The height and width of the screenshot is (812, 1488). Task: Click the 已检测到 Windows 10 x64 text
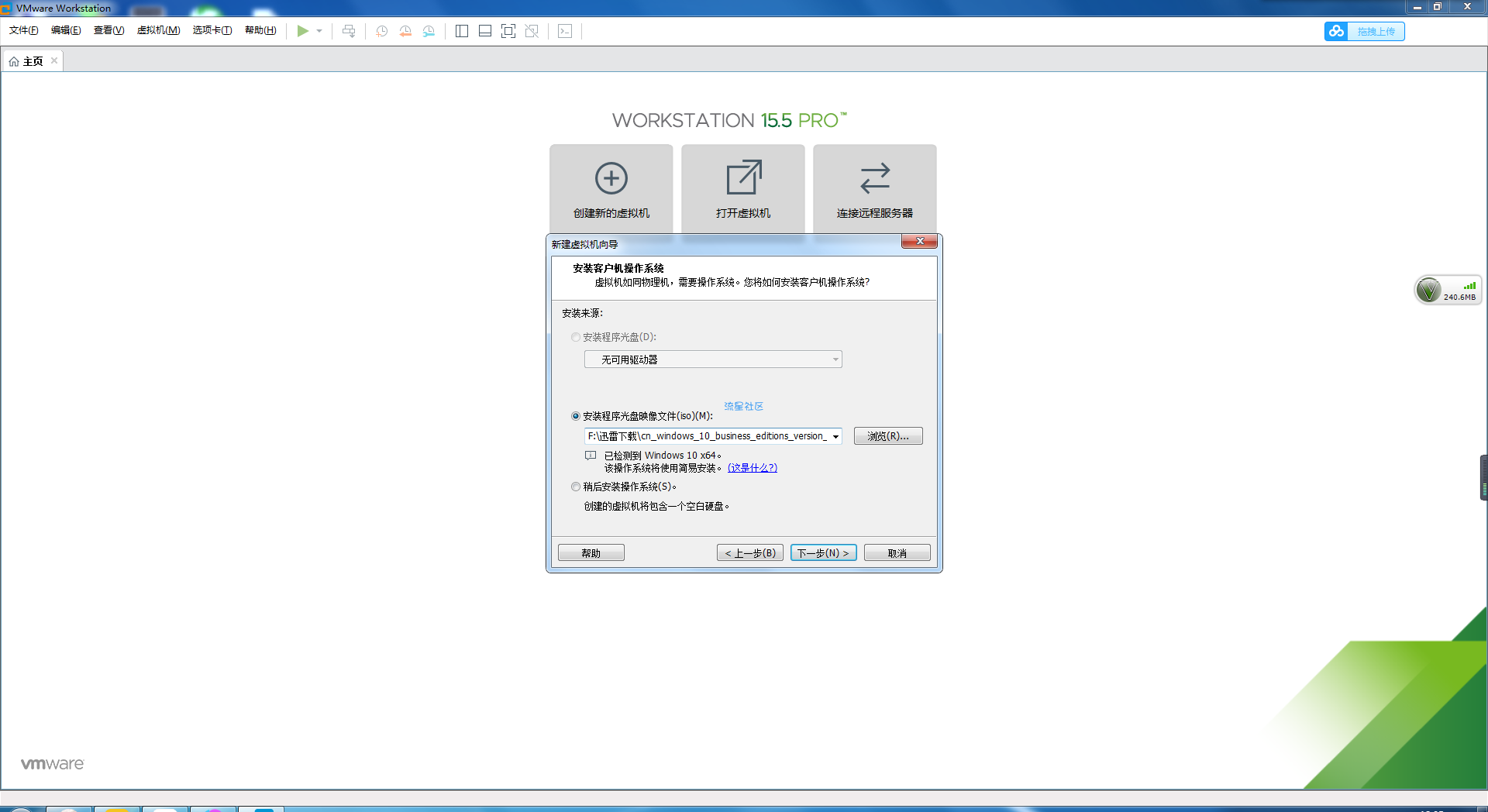(x=663, y=456)
